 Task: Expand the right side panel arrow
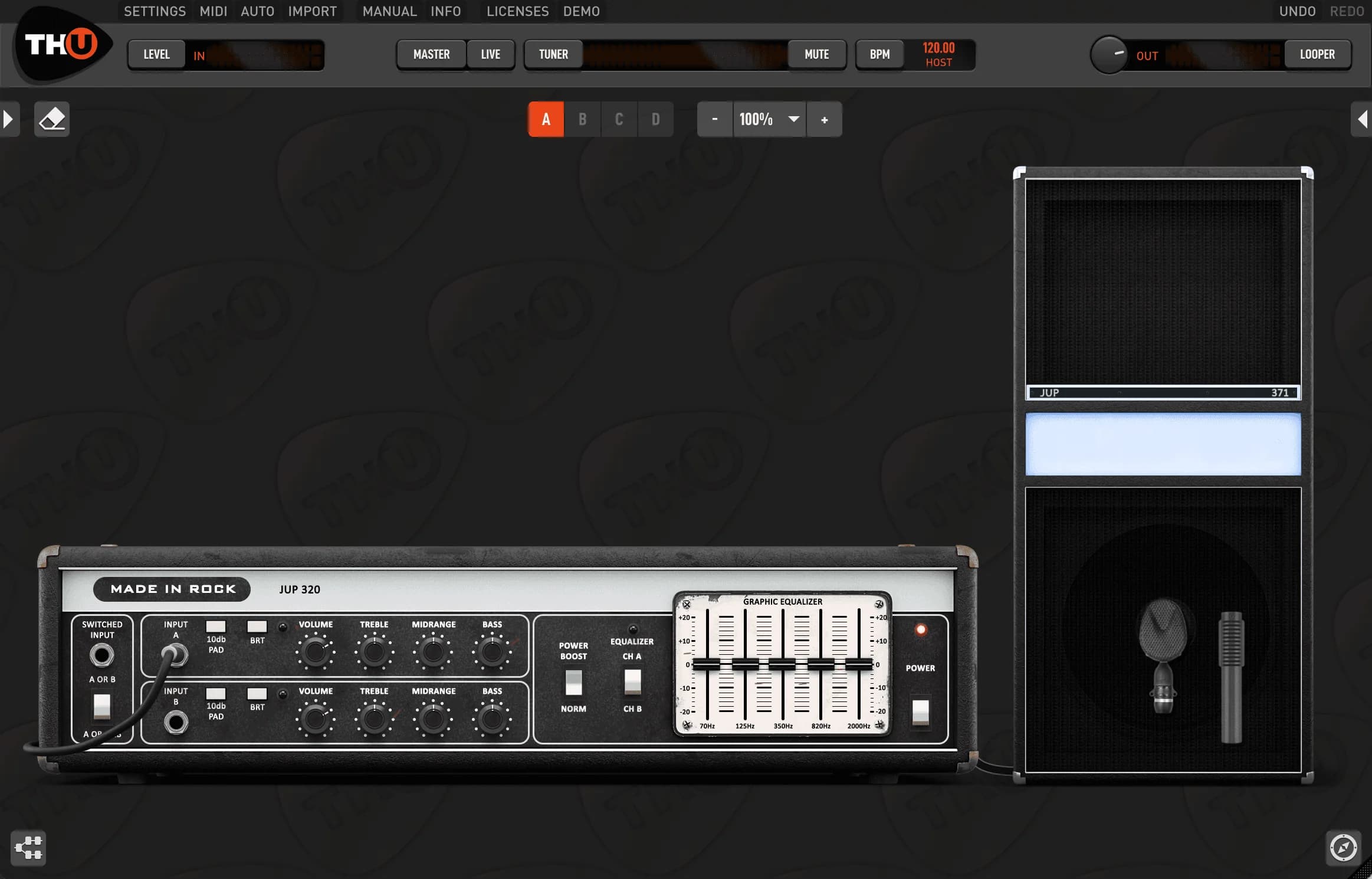[x=1362, y=119]
